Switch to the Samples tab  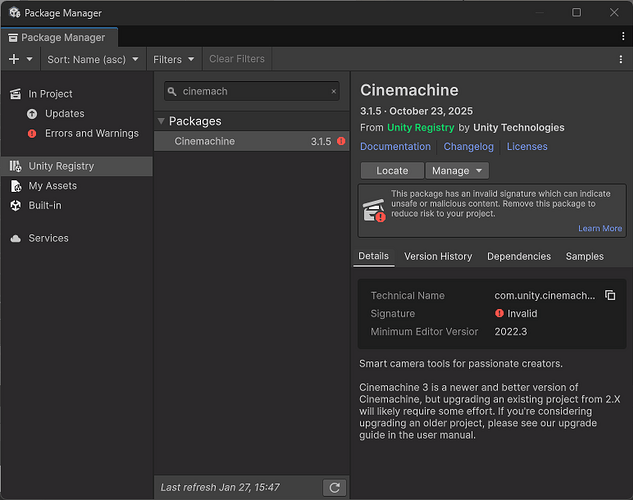pyautogui.click(x=584, y=256)
